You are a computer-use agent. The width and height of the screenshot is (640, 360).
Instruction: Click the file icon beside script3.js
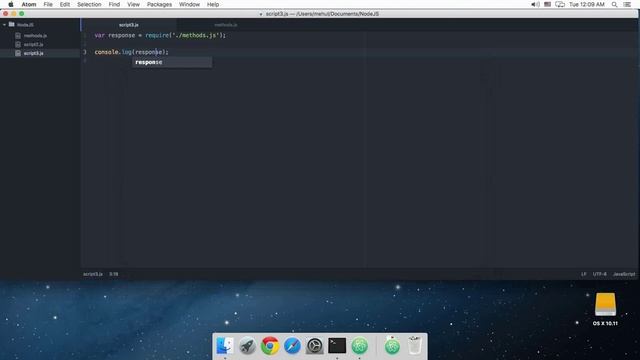(18, 53)
